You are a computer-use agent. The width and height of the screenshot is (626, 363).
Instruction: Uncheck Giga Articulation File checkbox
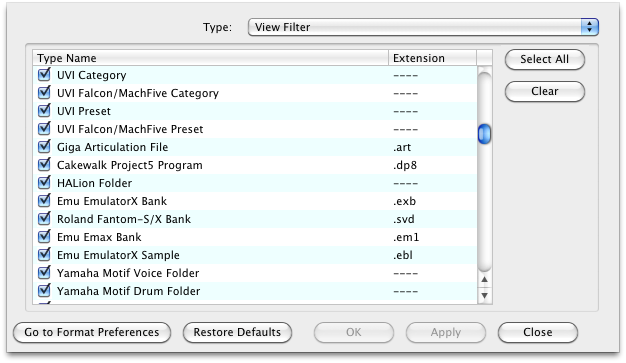tap(44, 147)
